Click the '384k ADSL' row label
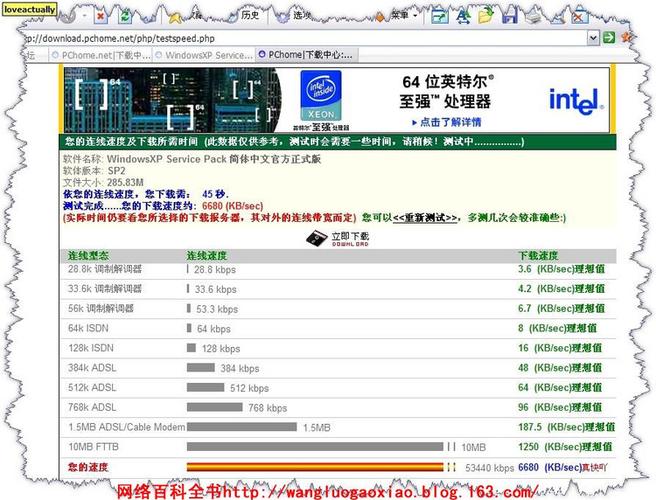The image size is (656, 500). 92,367
